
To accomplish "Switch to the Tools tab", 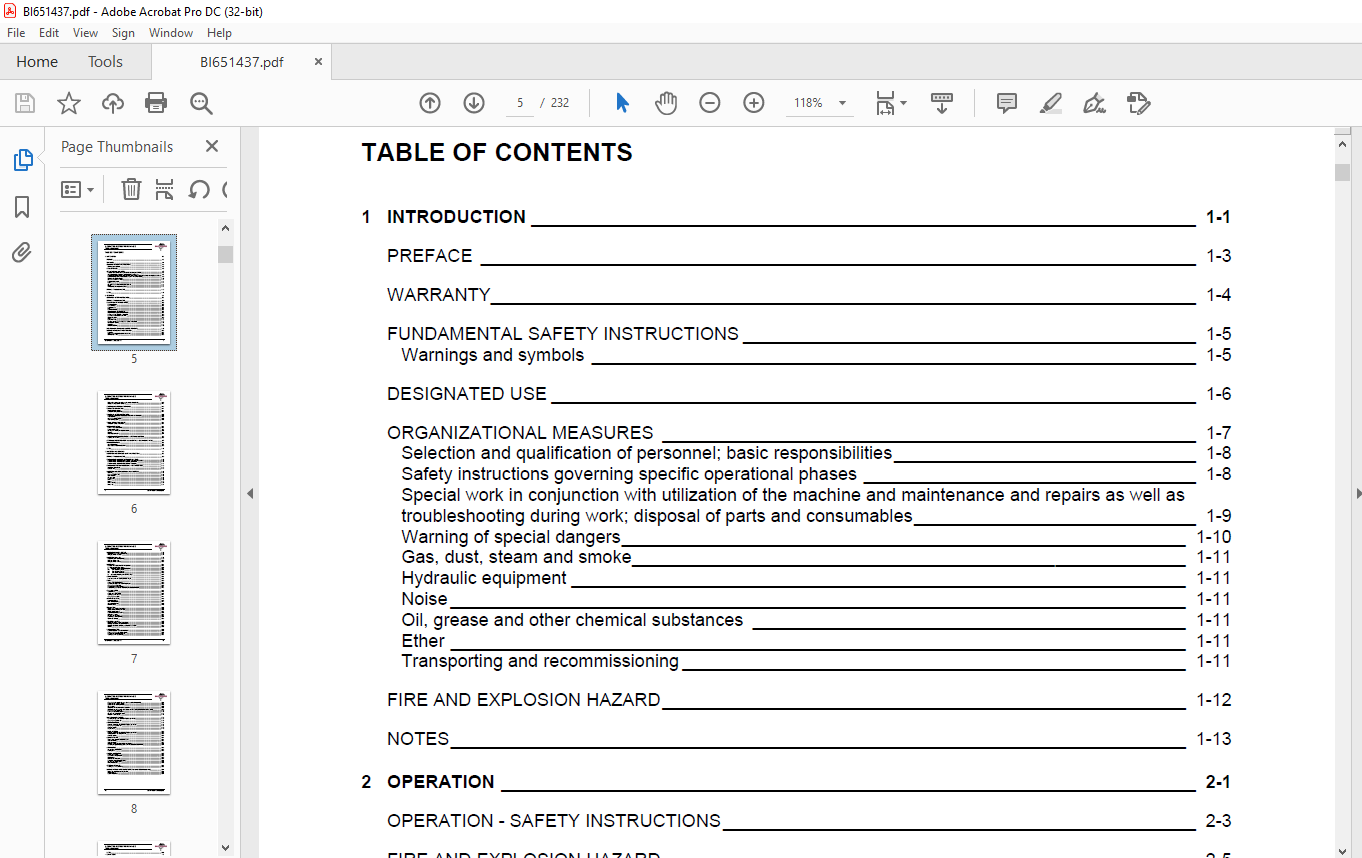I will pyautogui.click(x=105, y=62).
